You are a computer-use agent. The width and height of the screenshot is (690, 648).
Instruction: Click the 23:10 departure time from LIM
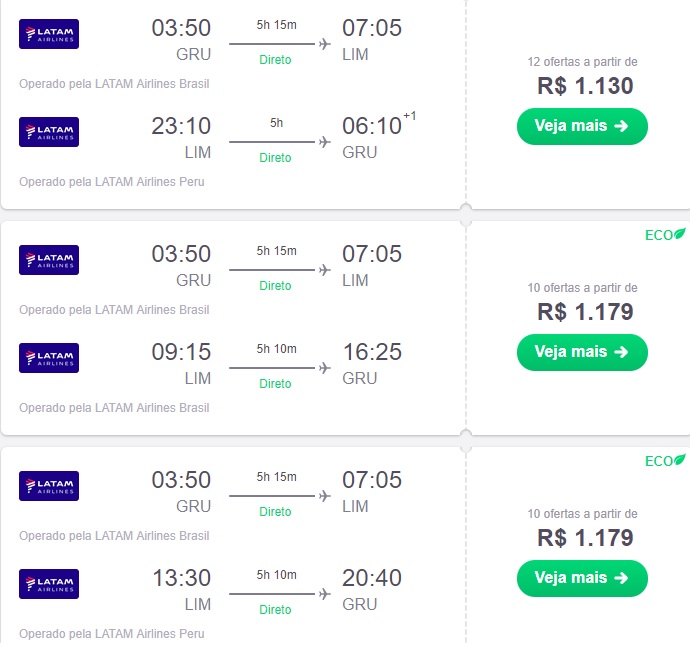(181, 125)
